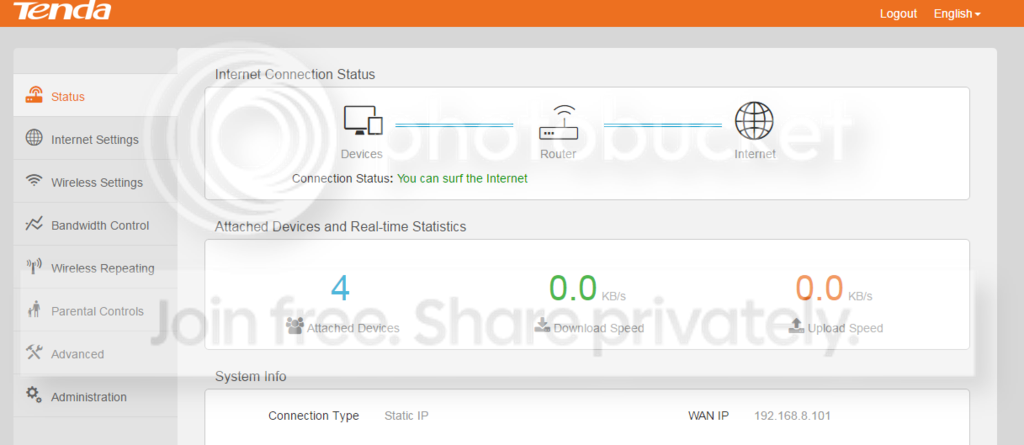The height and width of the screenshot is (445, 1024).
Task: Click the Wi-Fi icon beside Wireless Settings
Action: (34, 180)
